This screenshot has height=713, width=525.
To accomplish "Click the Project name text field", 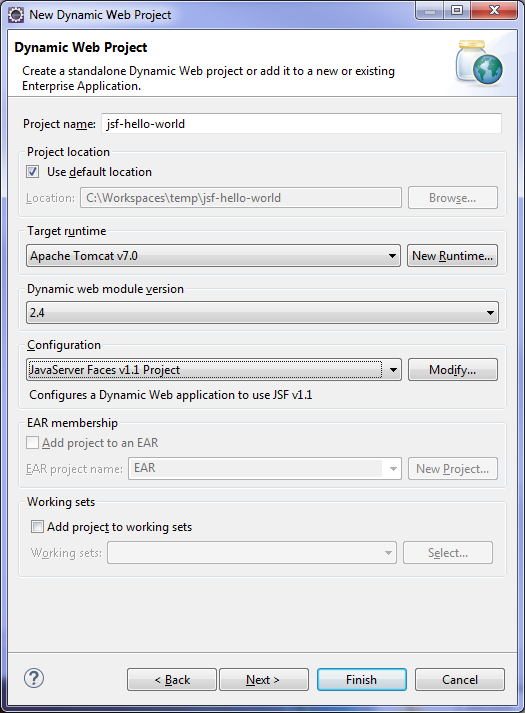I will coord(301,124).
